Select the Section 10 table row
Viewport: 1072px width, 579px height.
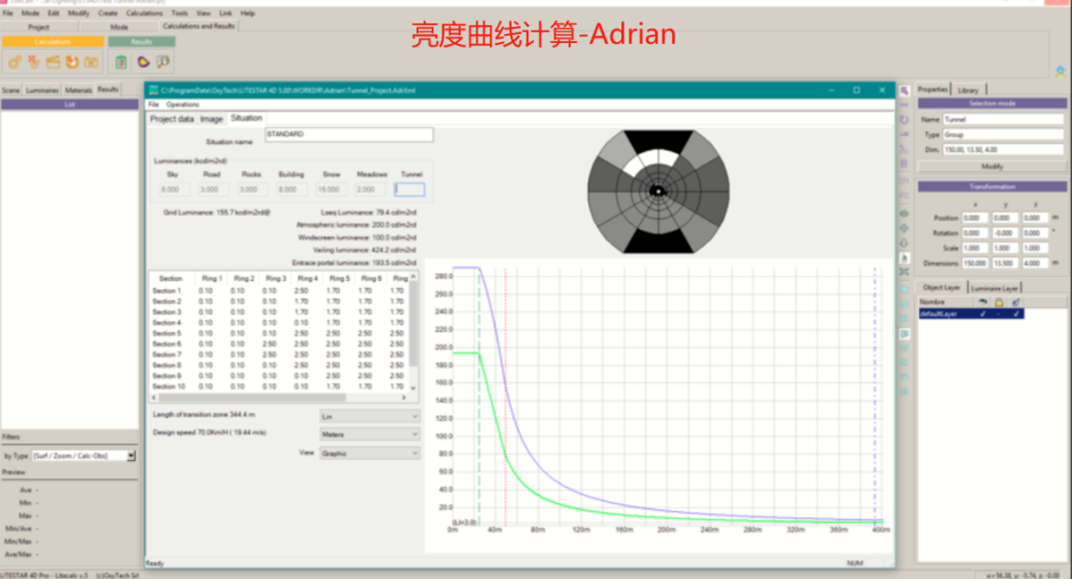pos(279,386)
